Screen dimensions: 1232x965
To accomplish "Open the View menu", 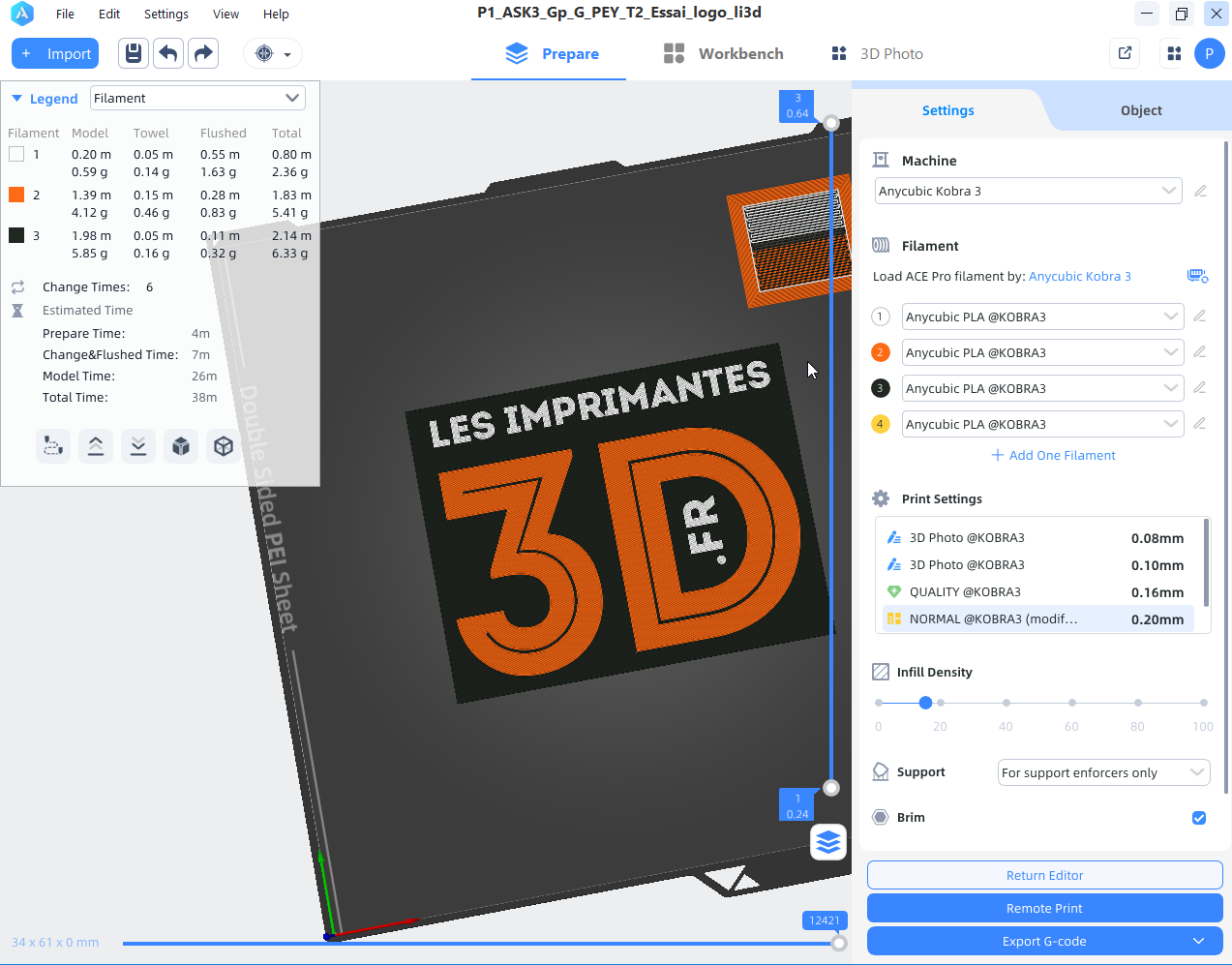I will coord(225,14).
